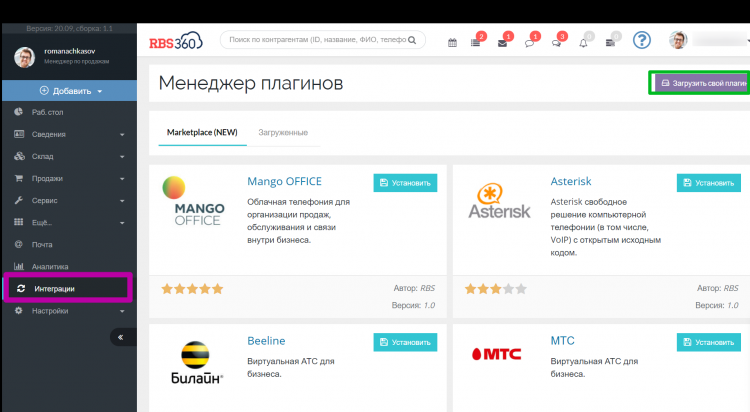
Task: Open Beeline title link
Action: click(x=266, y=341)
